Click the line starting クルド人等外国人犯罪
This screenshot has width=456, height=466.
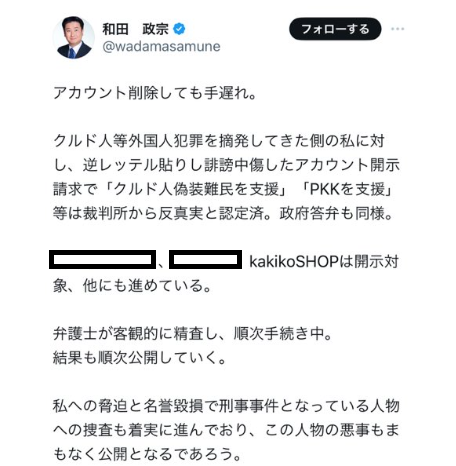(219, 141)
